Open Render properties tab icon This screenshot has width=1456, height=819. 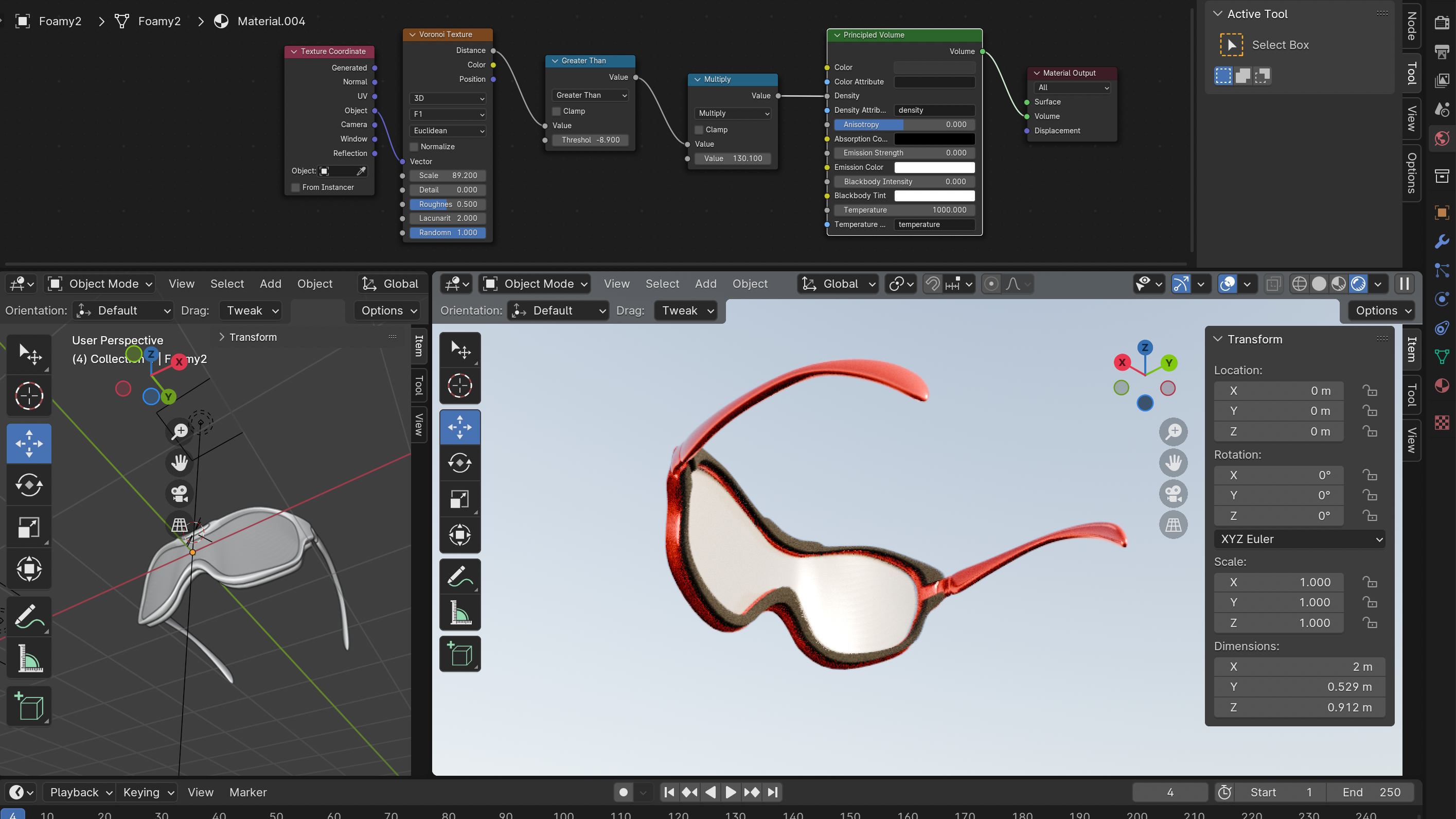pos(1441,22)
